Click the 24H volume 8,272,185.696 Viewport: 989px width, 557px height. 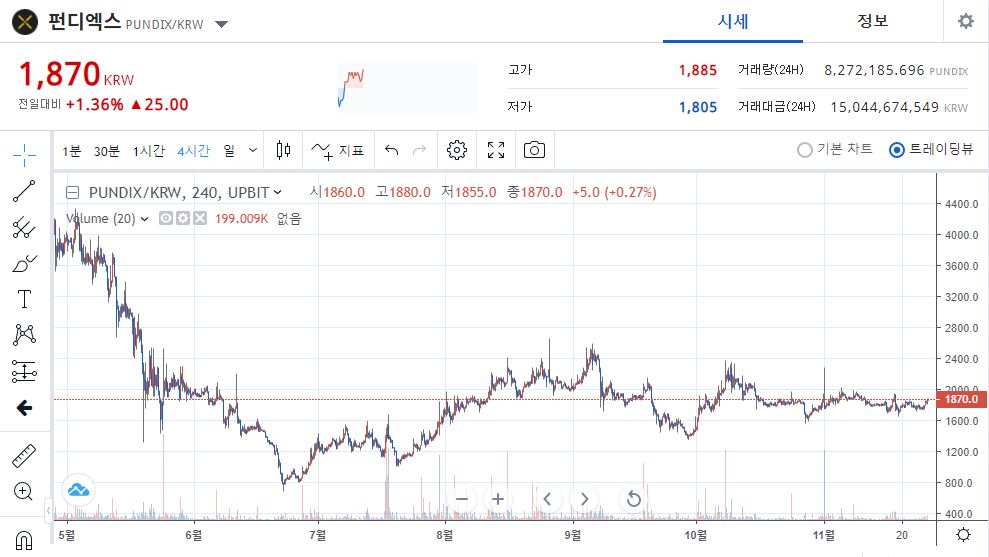click(x=874, y=70)
